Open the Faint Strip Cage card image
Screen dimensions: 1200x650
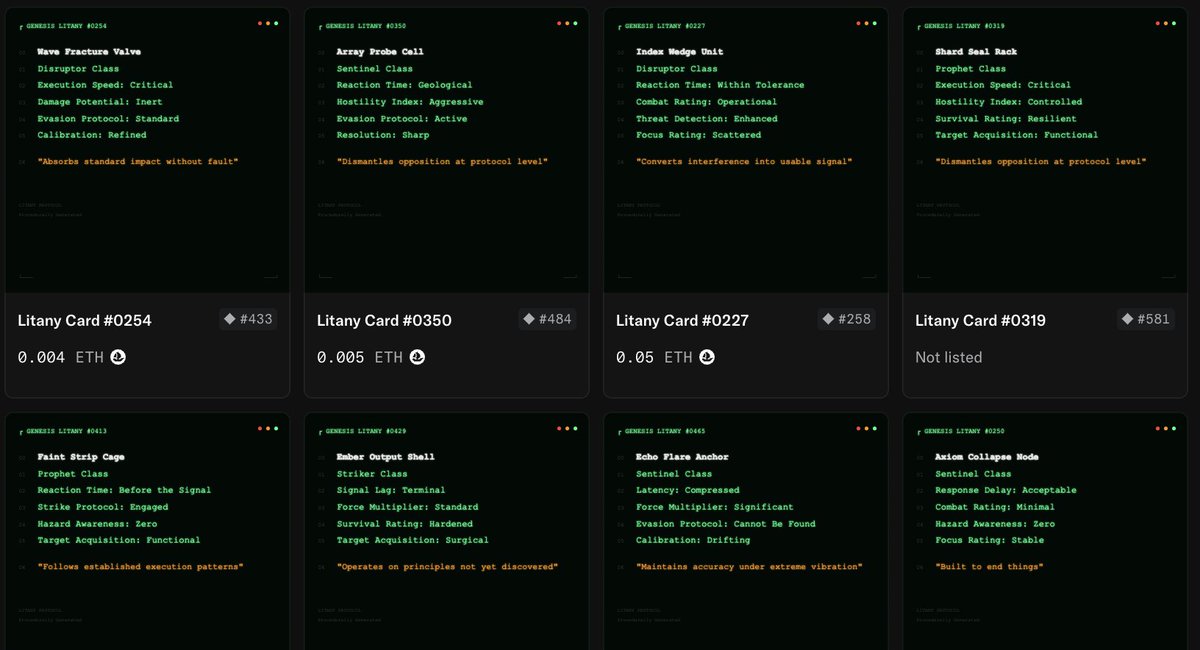pyautogui.click(x=148, y=532)
